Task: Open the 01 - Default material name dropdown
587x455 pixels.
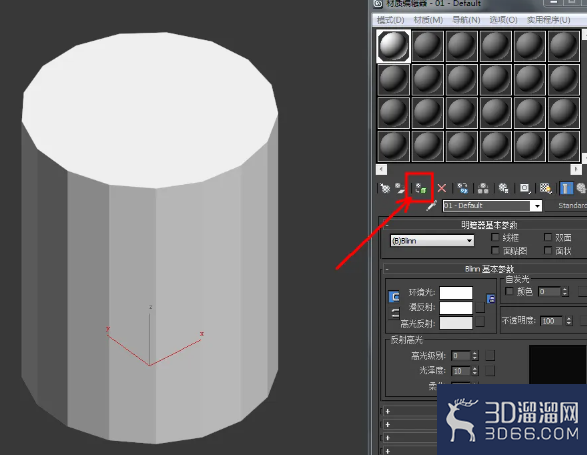Action: [x=537, y=206]
